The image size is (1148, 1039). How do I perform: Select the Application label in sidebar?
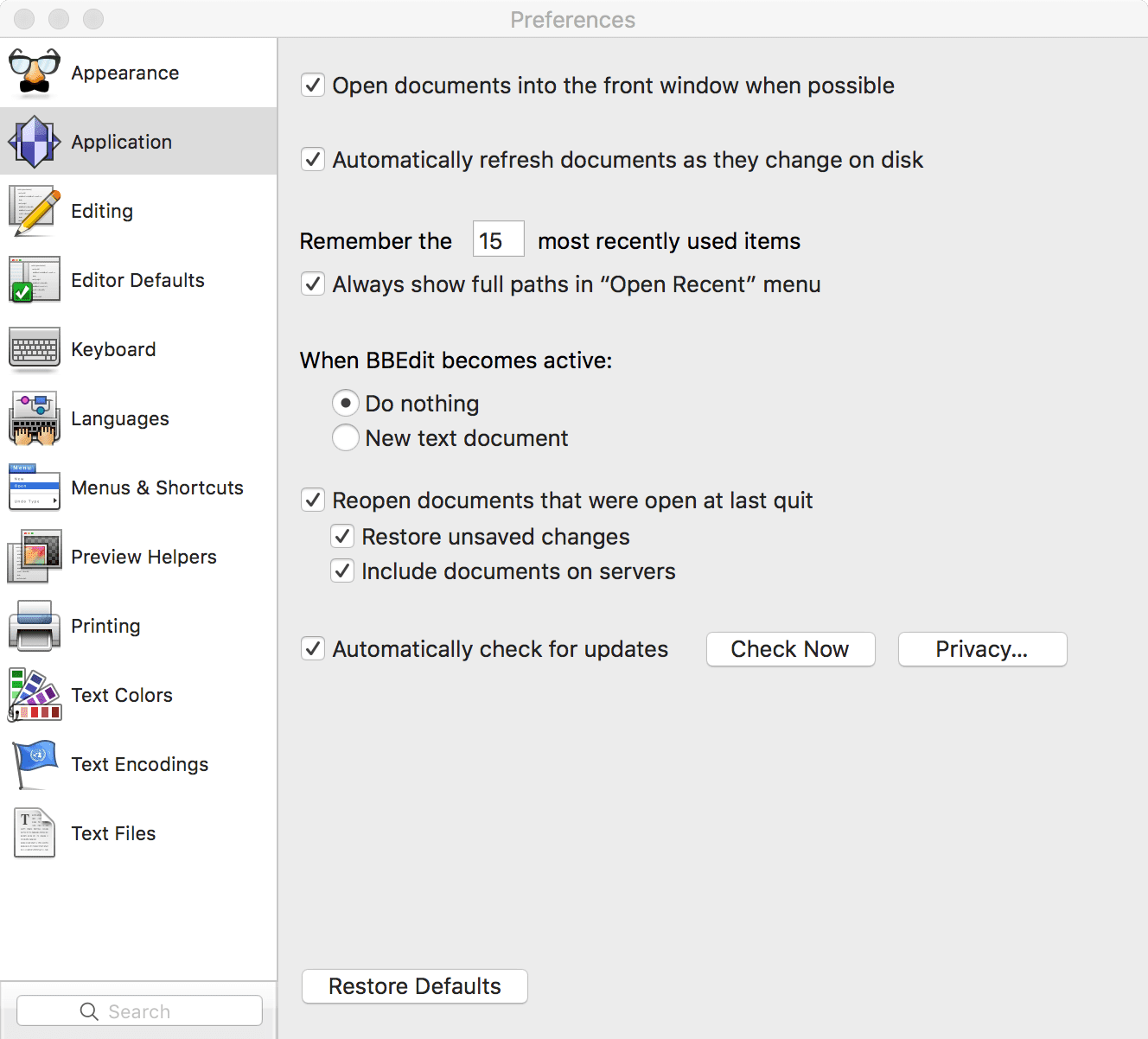pyautogui.click(x=122, y=142)
